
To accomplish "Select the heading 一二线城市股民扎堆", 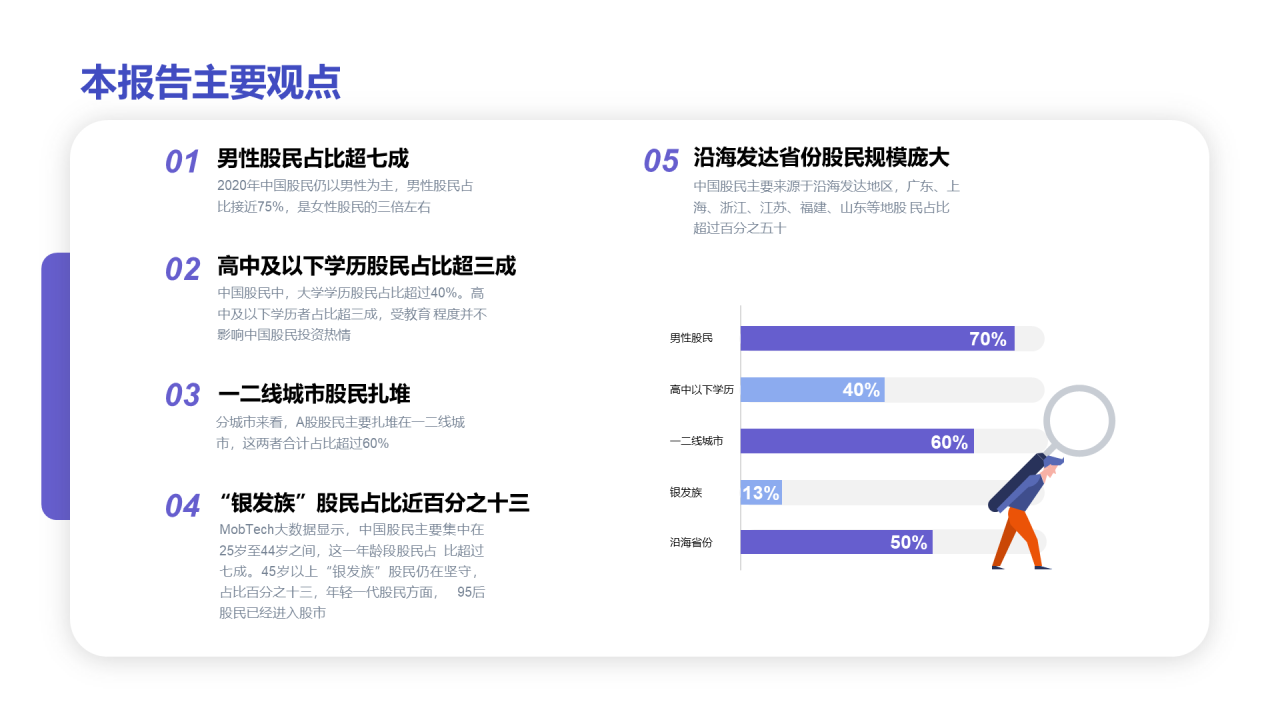I will [x=314, y=393].
